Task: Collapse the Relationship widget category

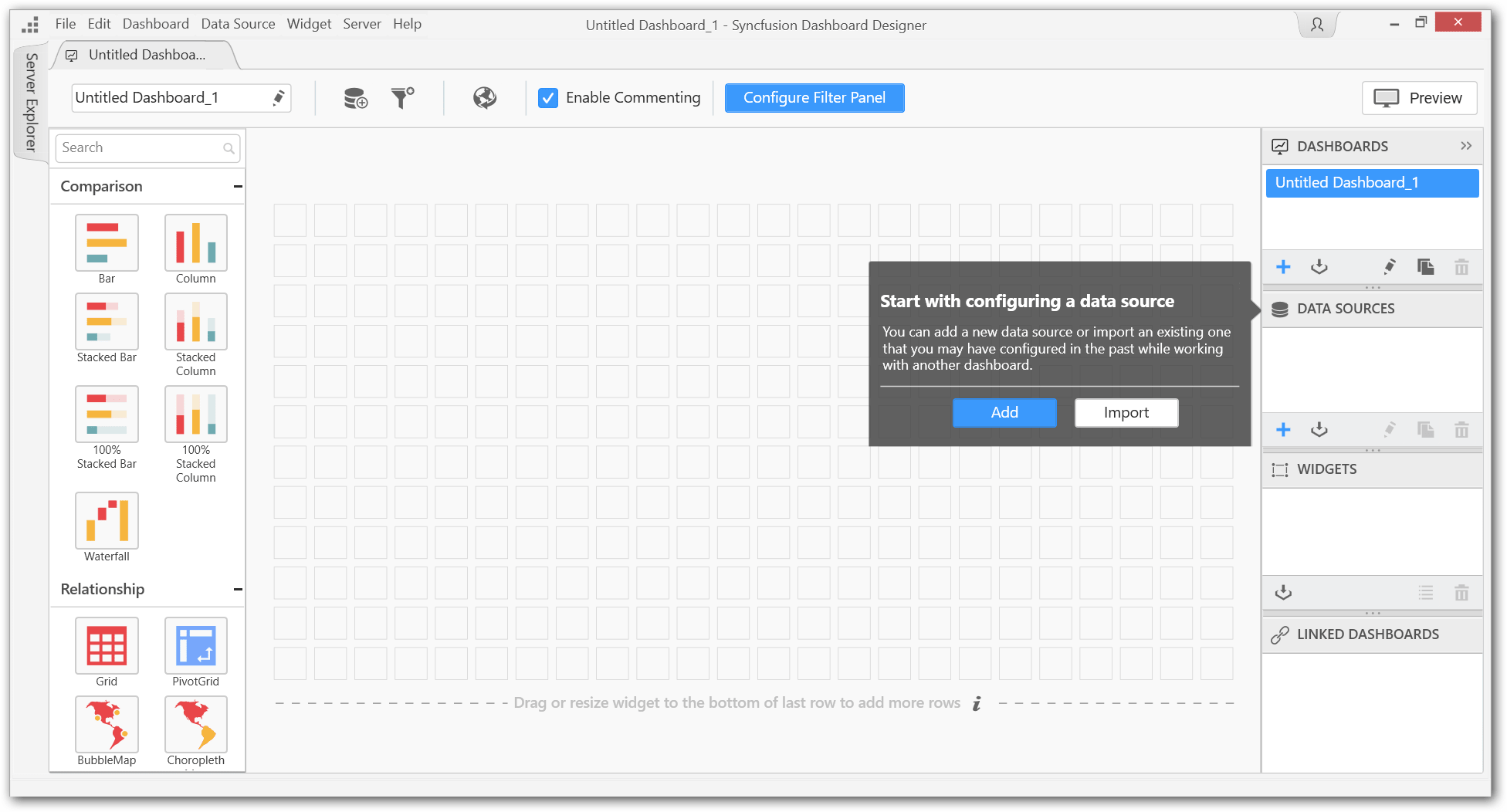Action: (238, 589)
